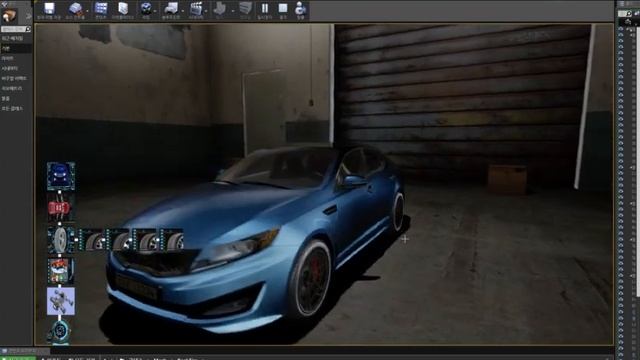Expand the Settings dropdown arrow
The height and width of the screenshot is (360, 640).
tap(156, 11)
